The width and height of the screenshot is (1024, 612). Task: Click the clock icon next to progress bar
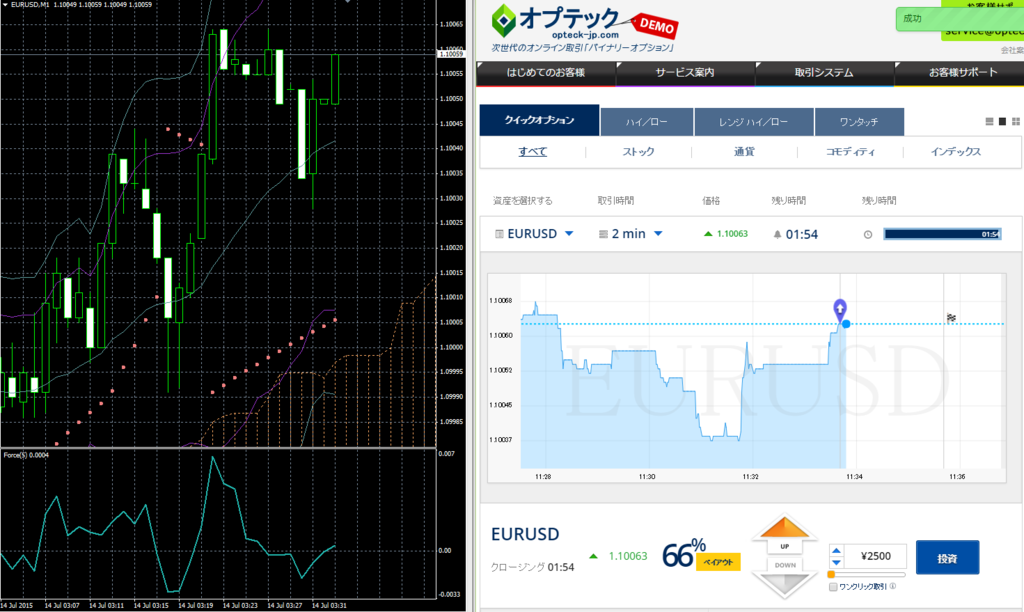point(868,234)
